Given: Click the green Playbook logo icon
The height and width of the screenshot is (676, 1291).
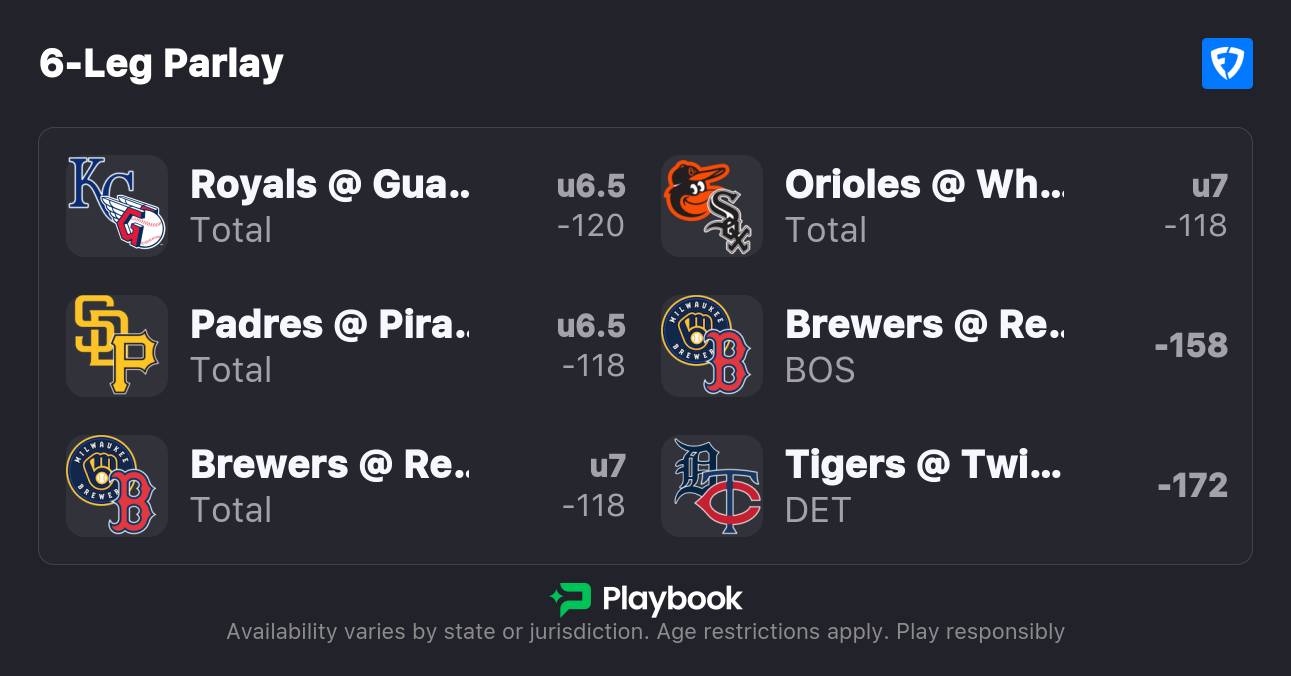Looking at the screenshot, I should [571, 599].
